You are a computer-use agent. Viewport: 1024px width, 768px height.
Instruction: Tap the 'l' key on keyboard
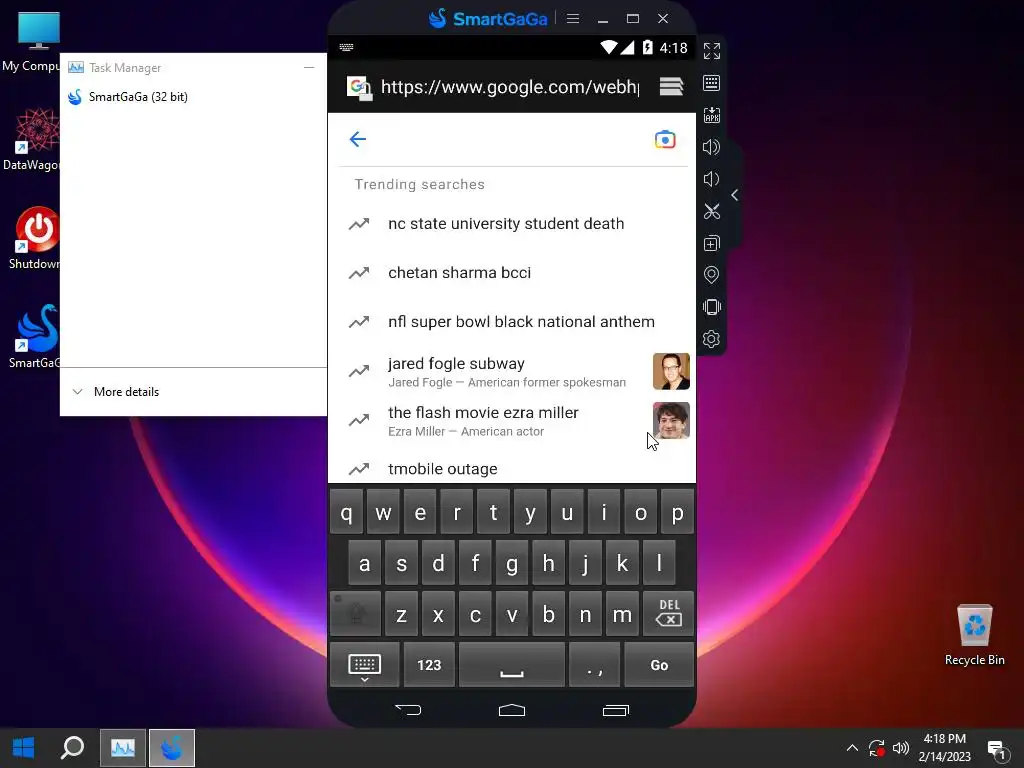point(659,562)
